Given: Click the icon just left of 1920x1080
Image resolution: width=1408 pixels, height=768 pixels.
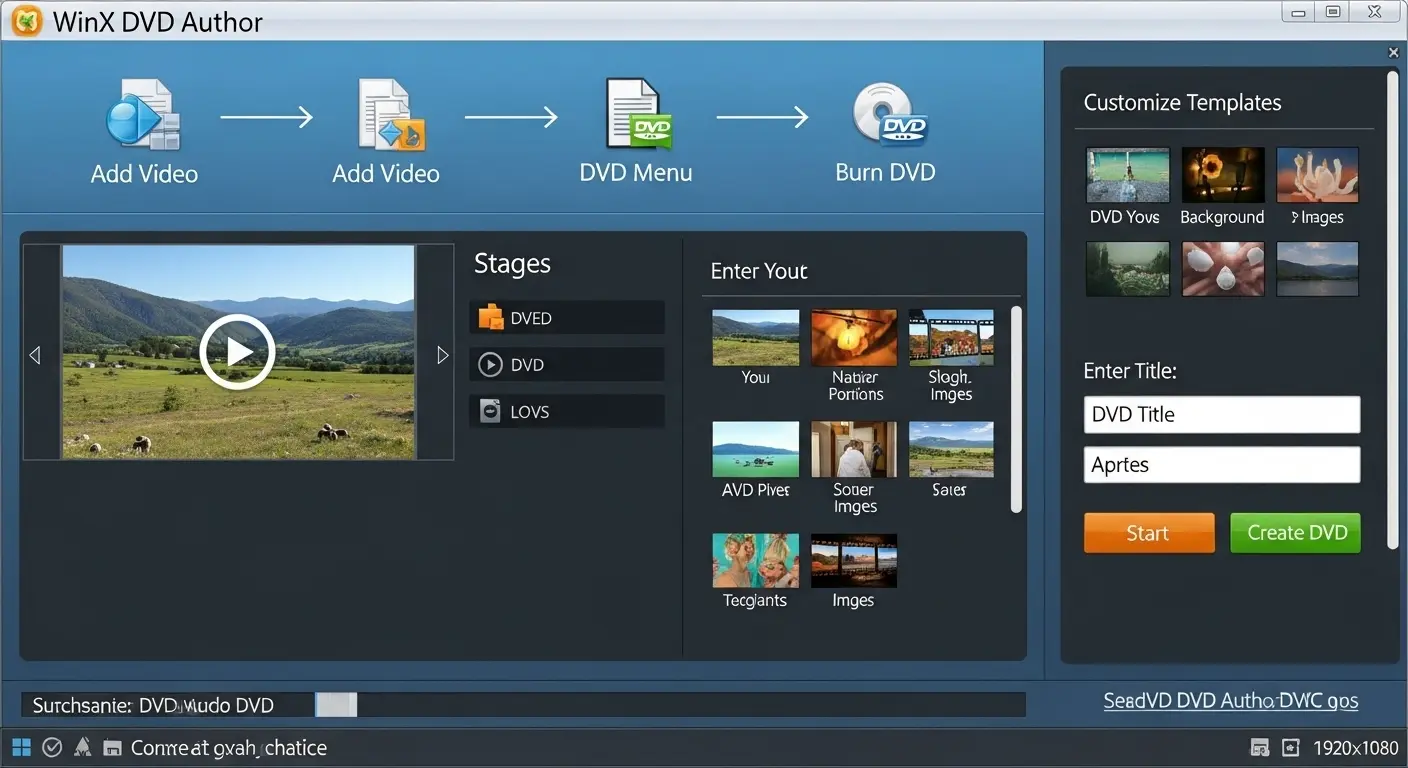Looking at the screenshot, I should point(1291,748).
